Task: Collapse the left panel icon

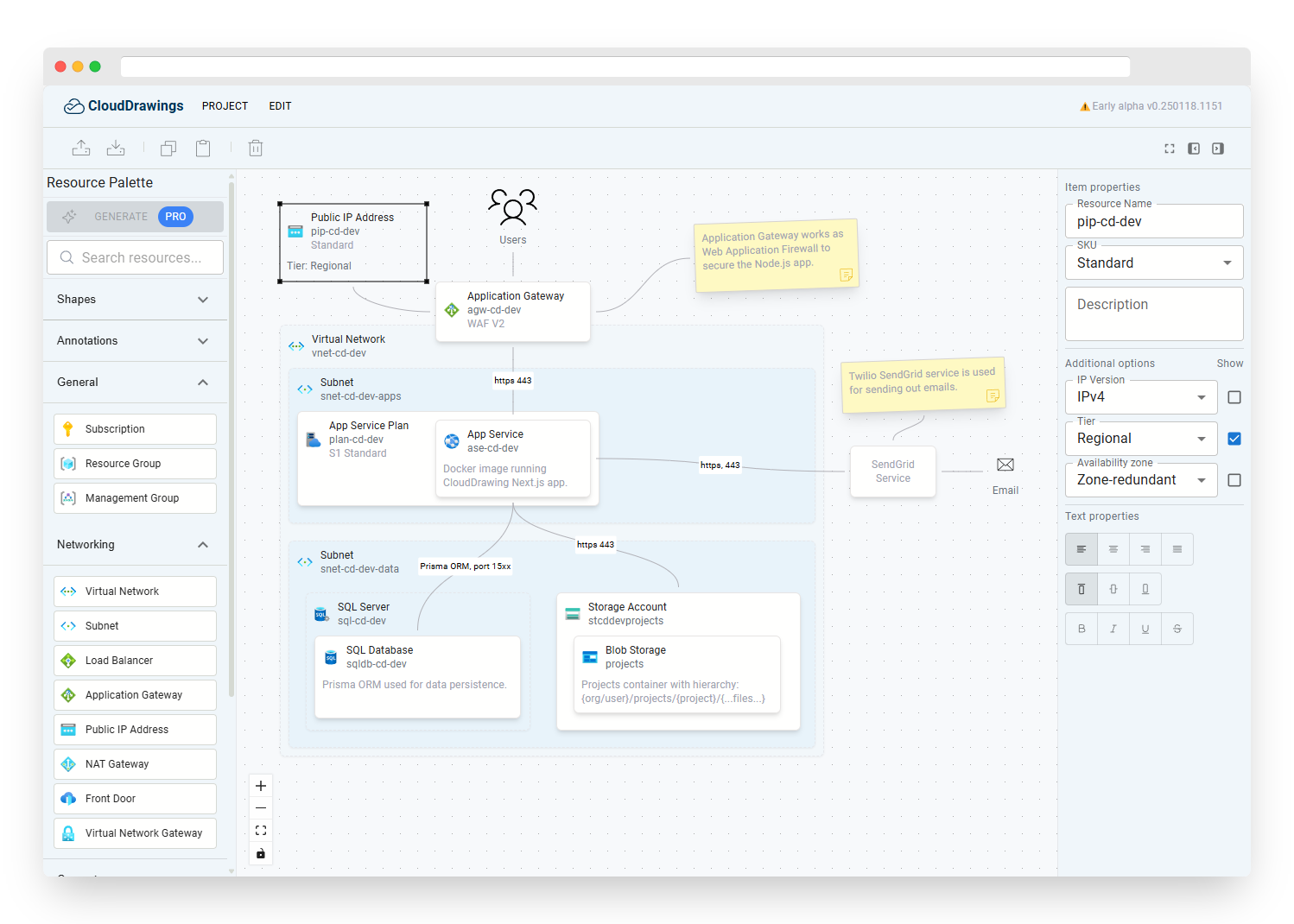Action: point(1194,149)
